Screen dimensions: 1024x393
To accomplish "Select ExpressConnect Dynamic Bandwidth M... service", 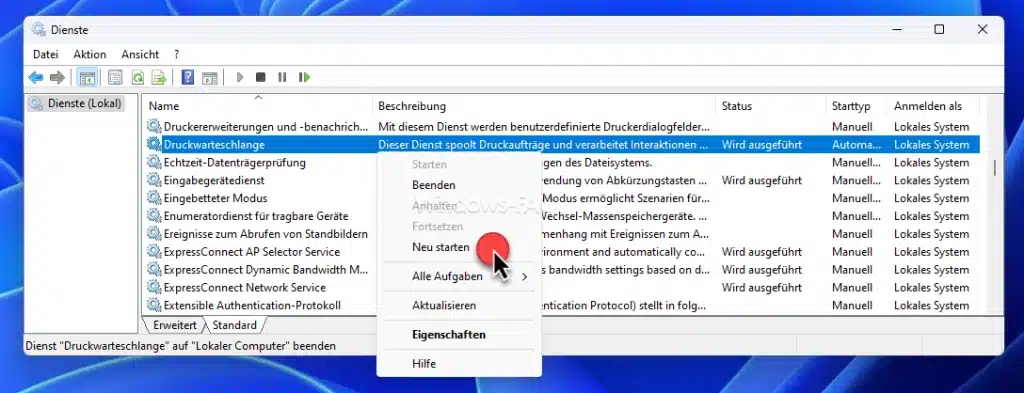I will (266, 270).
